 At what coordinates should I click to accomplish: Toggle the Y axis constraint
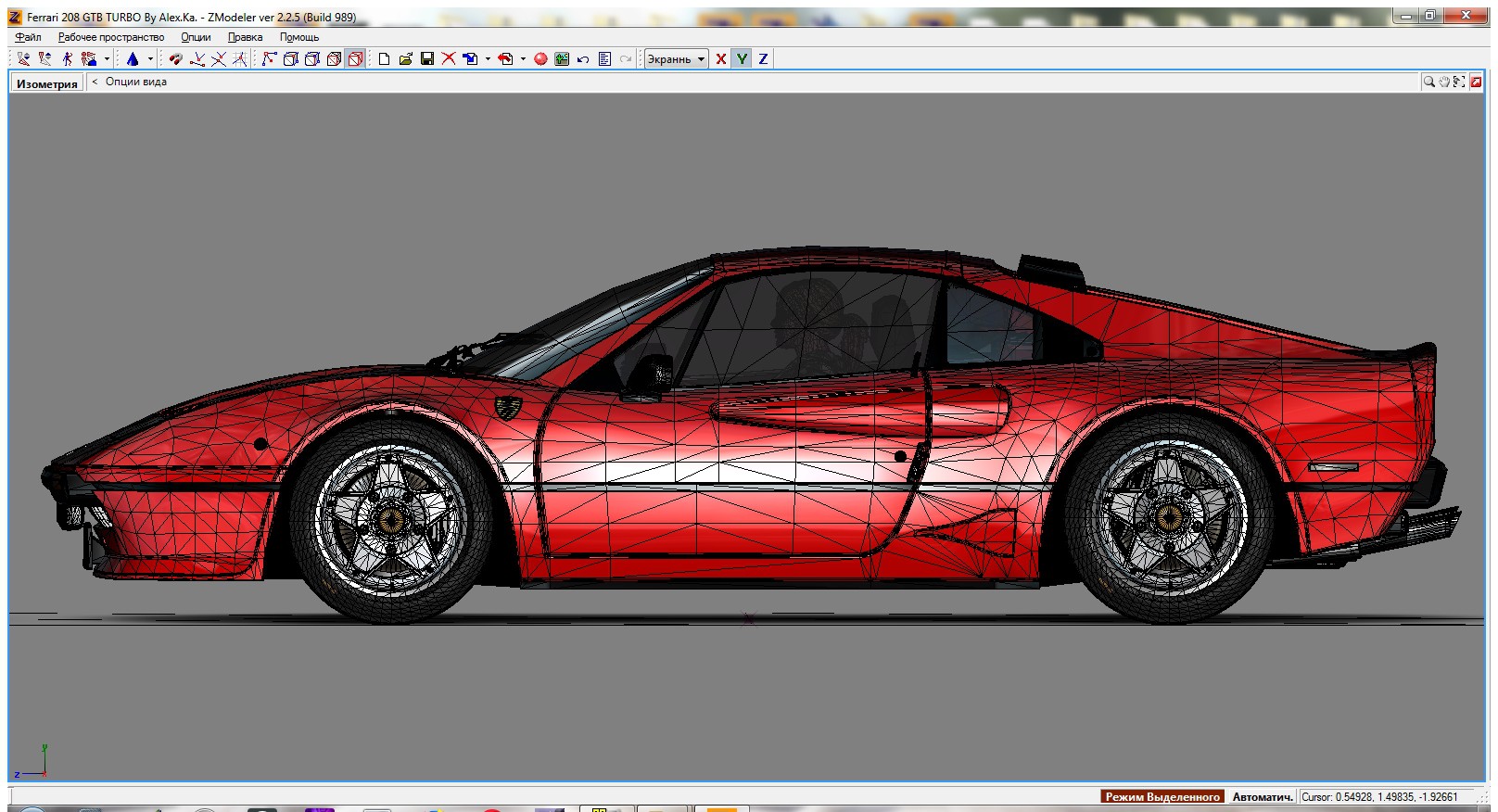click(743, 59)
